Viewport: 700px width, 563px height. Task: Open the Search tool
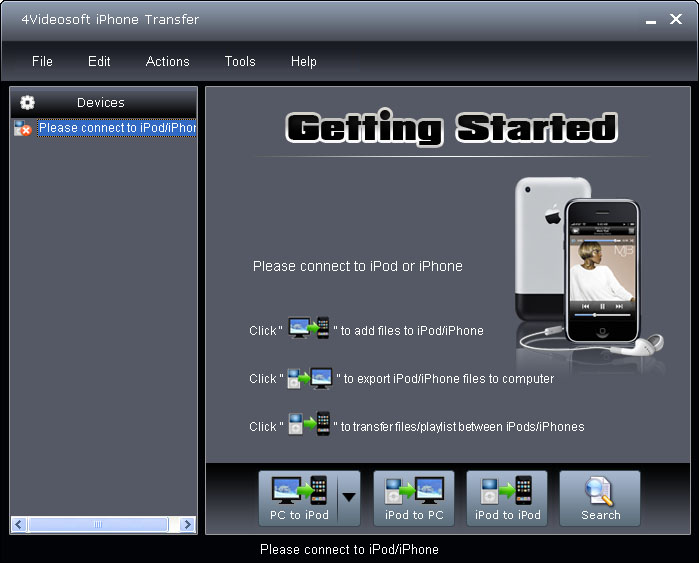pos(600,498)
